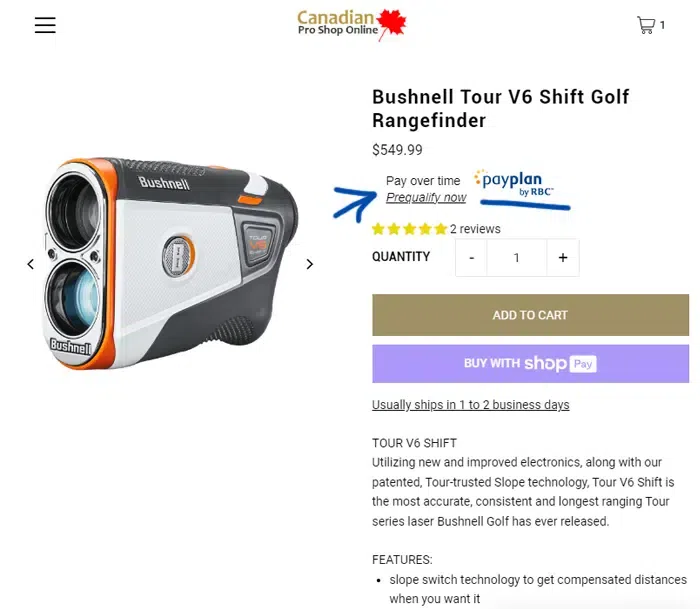Viewport: 700px width, 609px height.
Task: Click the $549.99 price text
Action: tap(397, 150)
